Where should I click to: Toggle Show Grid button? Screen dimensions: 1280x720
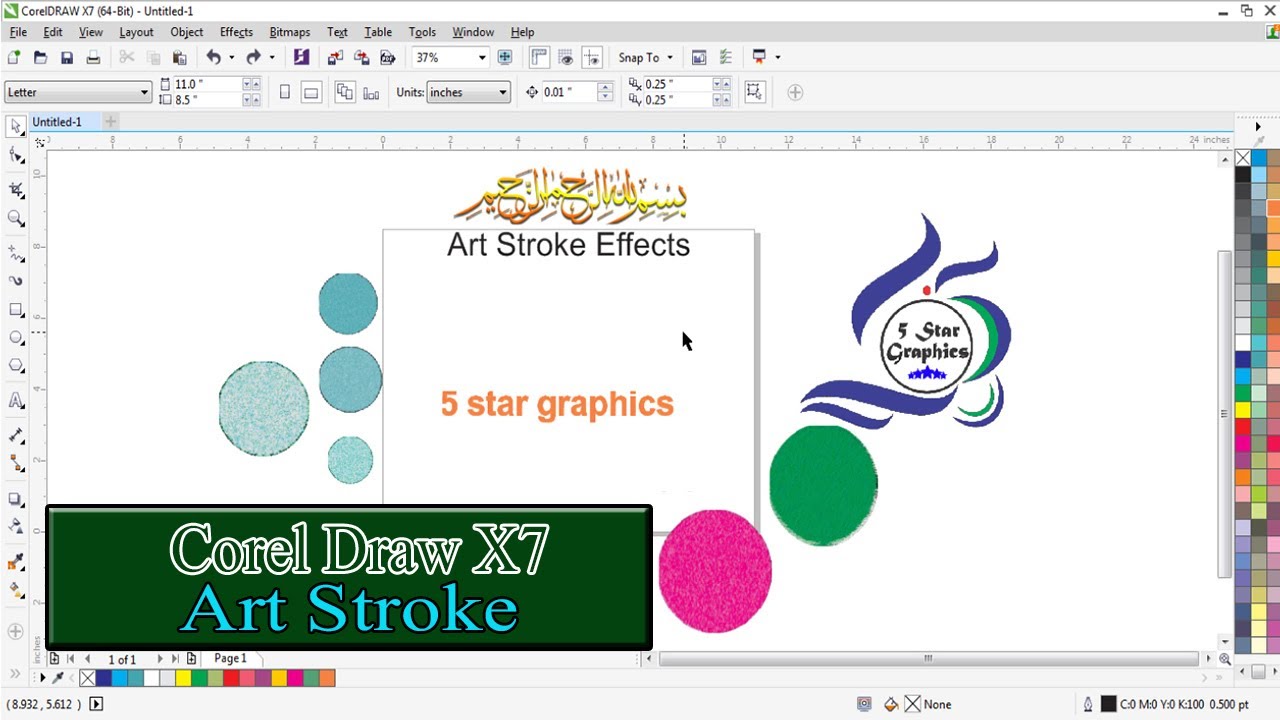(566, 58)
